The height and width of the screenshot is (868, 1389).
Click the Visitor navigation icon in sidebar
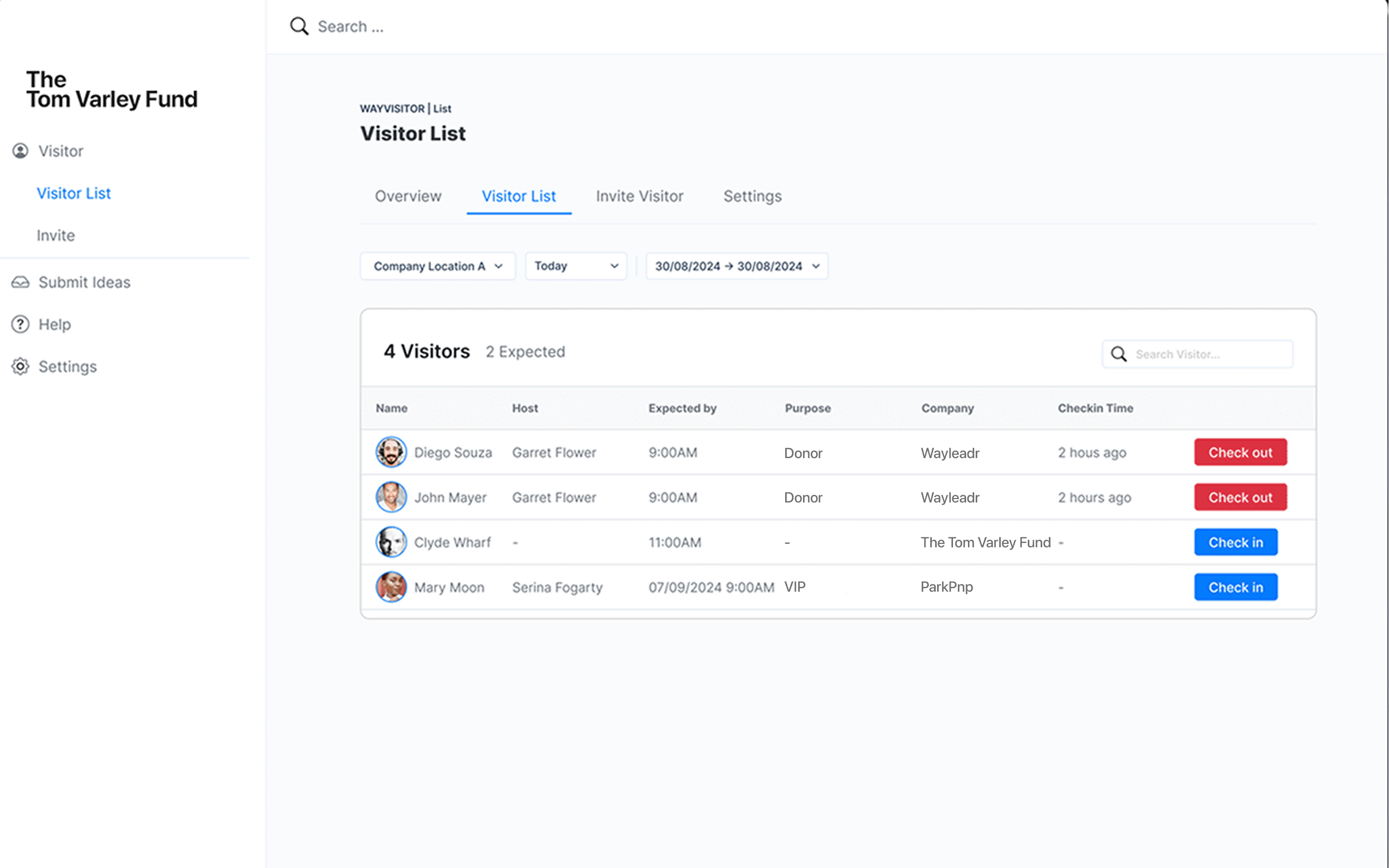coord(19,150)
